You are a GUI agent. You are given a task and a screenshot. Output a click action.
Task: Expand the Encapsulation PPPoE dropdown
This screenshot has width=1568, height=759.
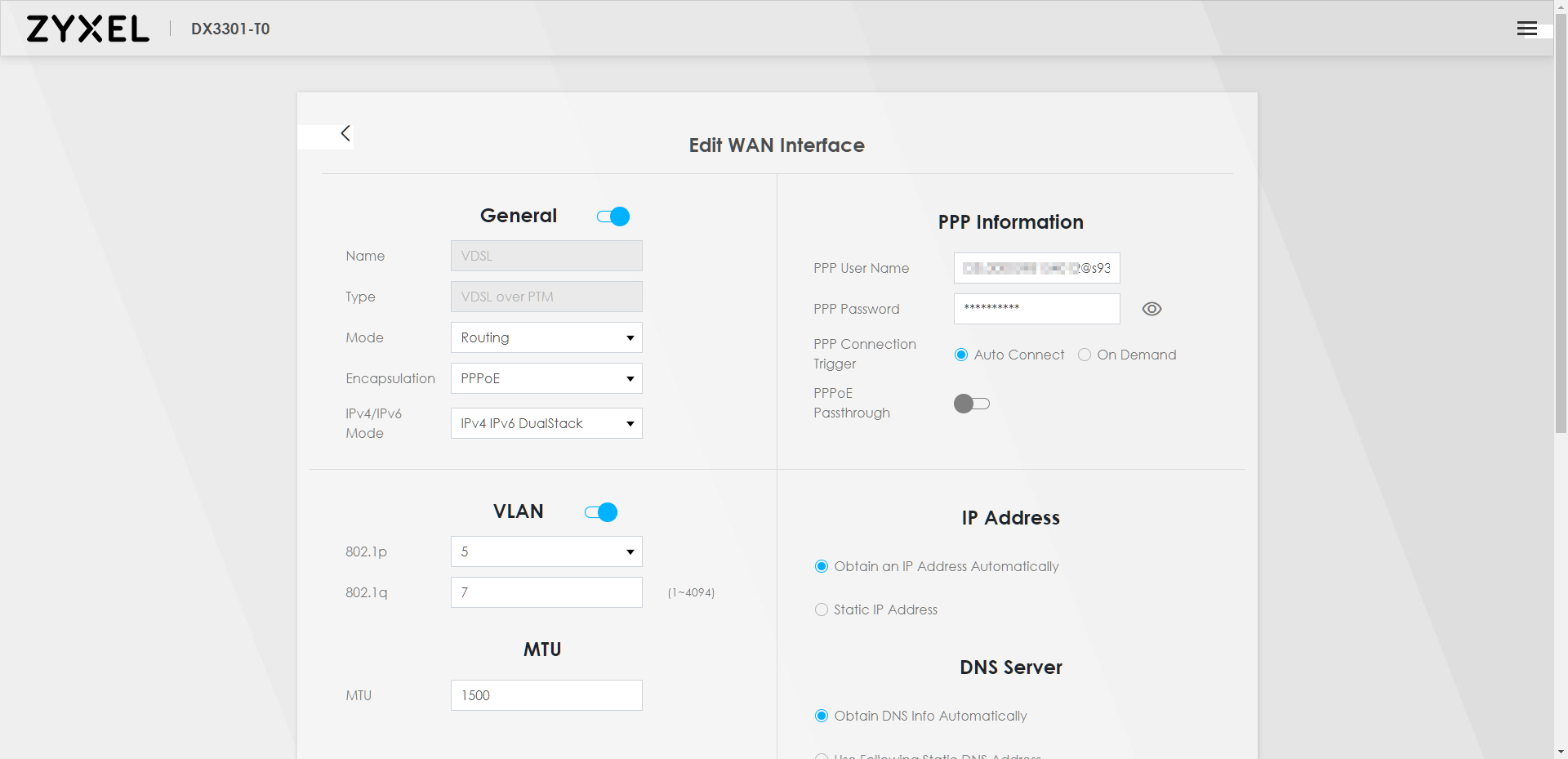pyautogui.click(x=546, y=378)
